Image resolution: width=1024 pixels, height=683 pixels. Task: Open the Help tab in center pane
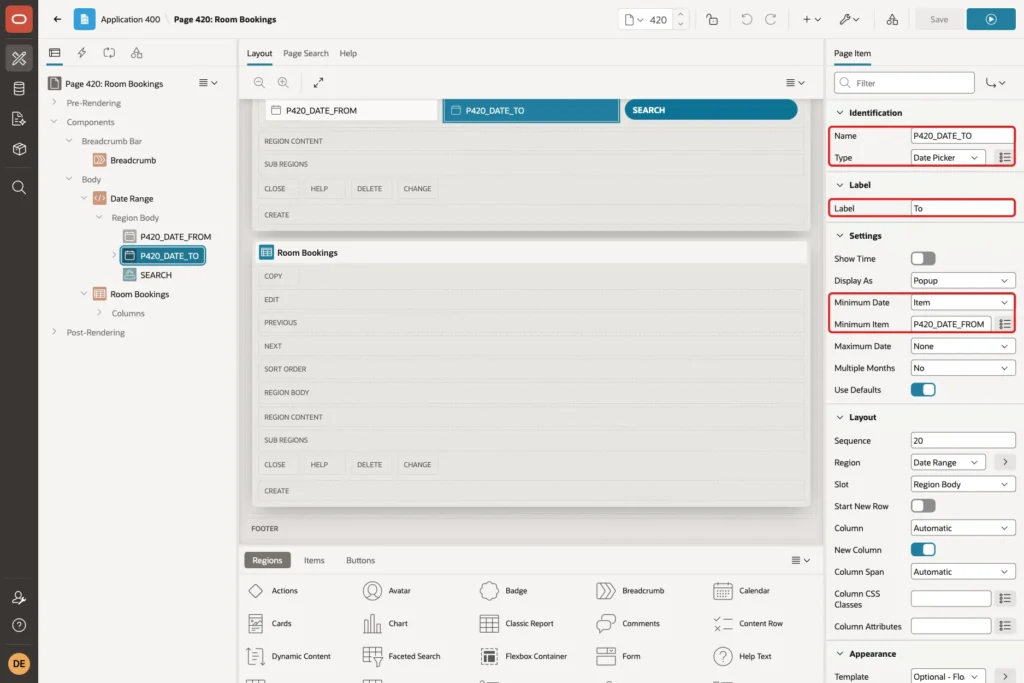(x=348, y=54)
